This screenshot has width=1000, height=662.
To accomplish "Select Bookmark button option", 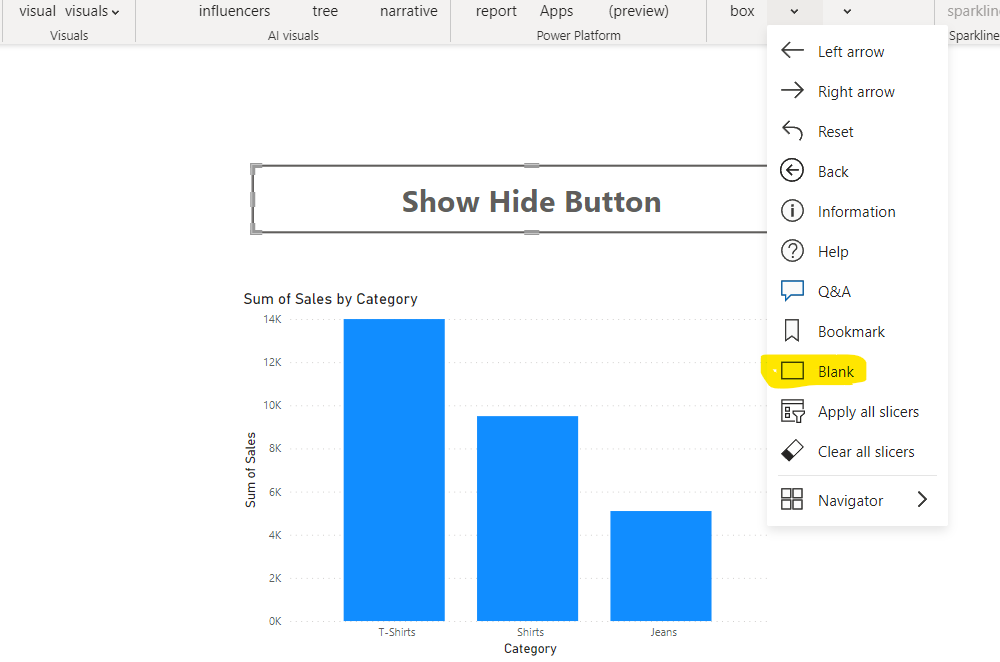I will pos(857,332).
